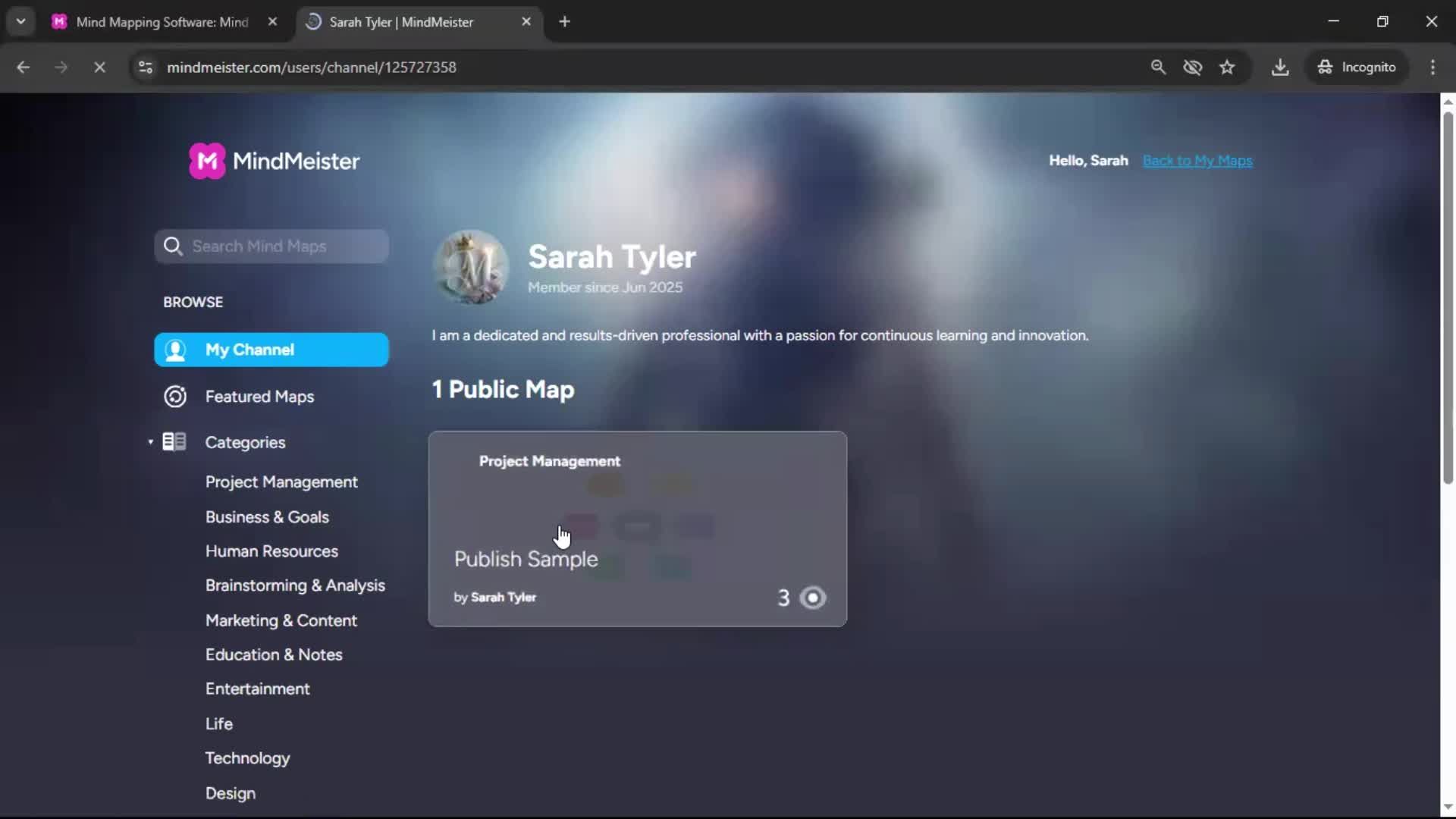Viewport: 1456px width, 819px height.
Task: Open the Publish Sample map card
Action: pos(637,529)
